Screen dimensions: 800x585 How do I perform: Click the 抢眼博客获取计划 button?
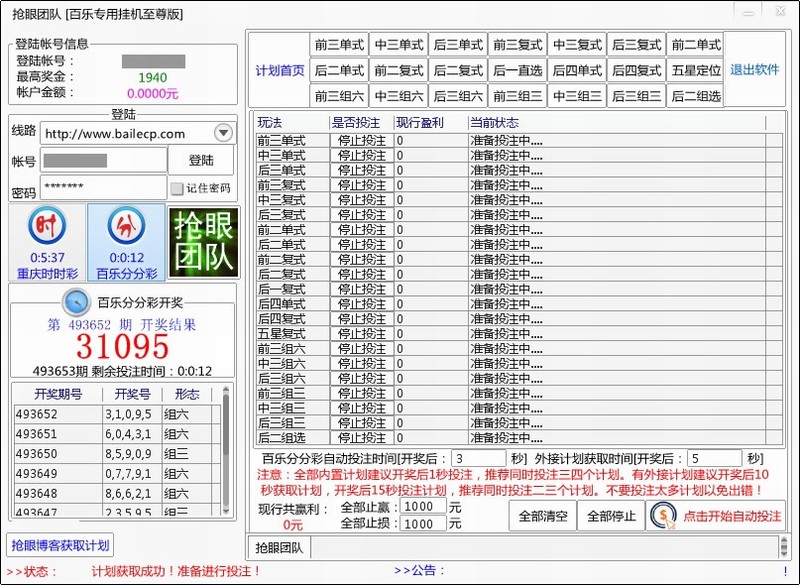tap(60, 545)
